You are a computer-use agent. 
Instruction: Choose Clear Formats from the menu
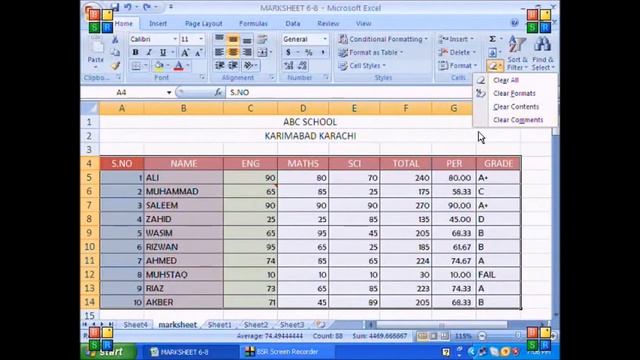[x=515, y=93]
